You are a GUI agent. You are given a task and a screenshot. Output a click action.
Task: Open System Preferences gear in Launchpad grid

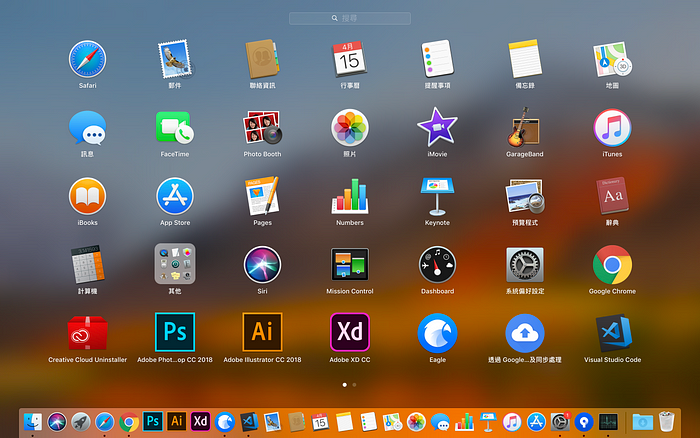[x=525, y=265]
